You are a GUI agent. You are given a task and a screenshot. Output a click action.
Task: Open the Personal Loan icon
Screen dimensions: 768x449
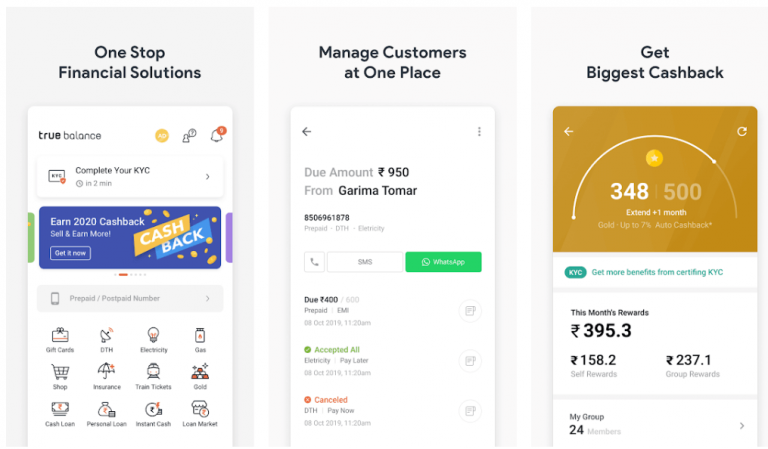[x=106, y=414]
